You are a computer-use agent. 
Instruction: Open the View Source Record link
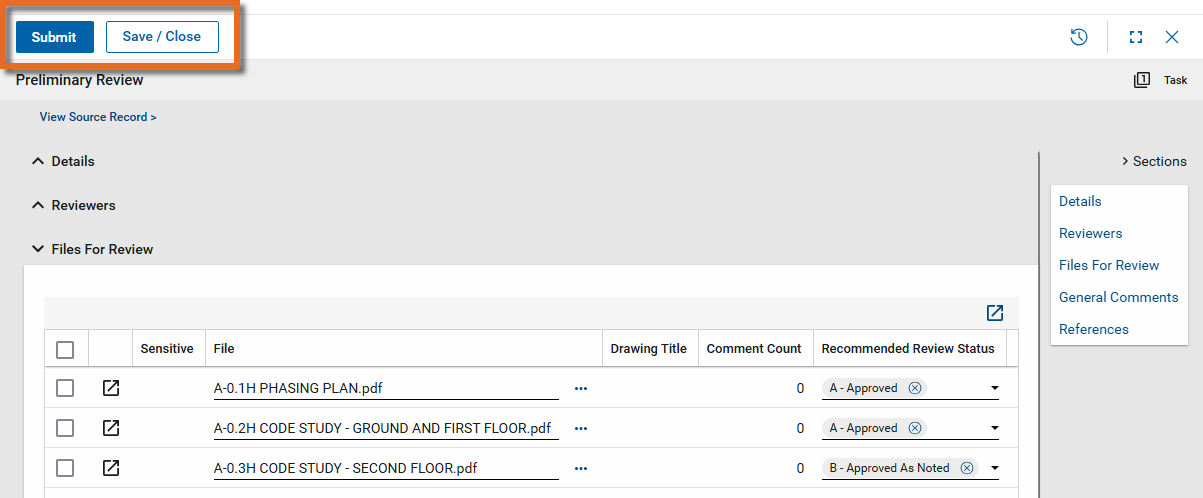click(98, 117)
